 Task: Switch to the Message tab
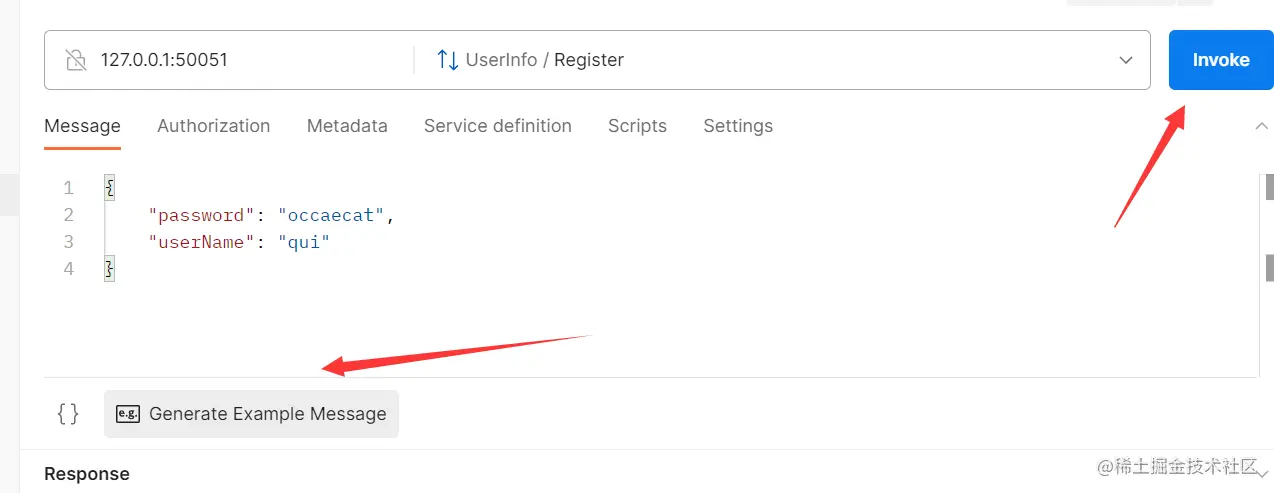tap(82, 126)
